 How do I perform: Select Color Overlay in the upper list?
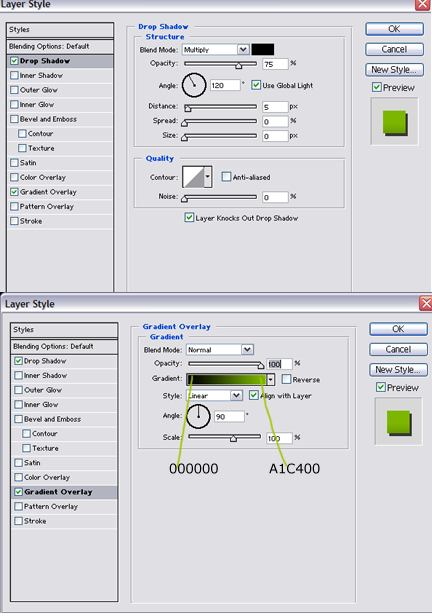point(60,177)
